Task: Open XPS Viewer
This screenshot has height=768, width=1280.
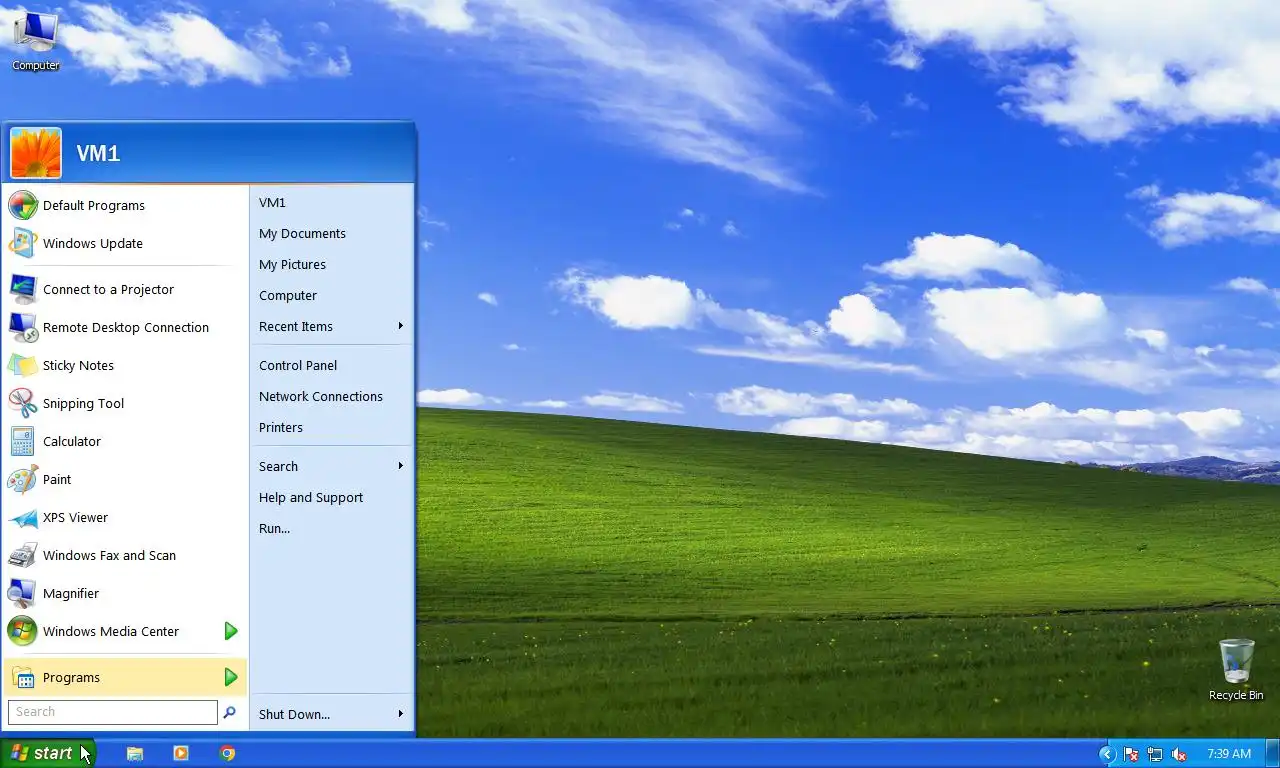Action: point(125,517)
